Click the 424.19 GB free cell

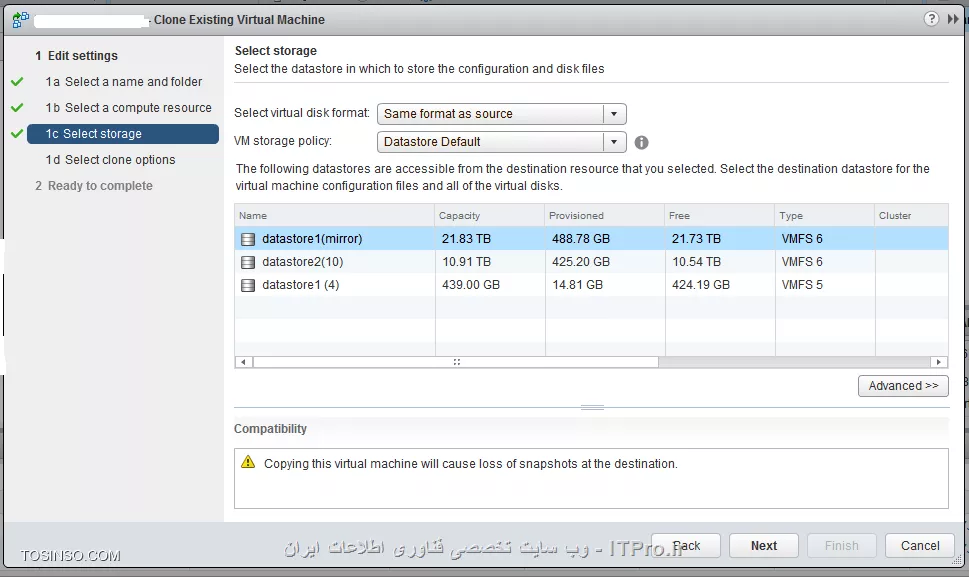[x=700, y=285]
